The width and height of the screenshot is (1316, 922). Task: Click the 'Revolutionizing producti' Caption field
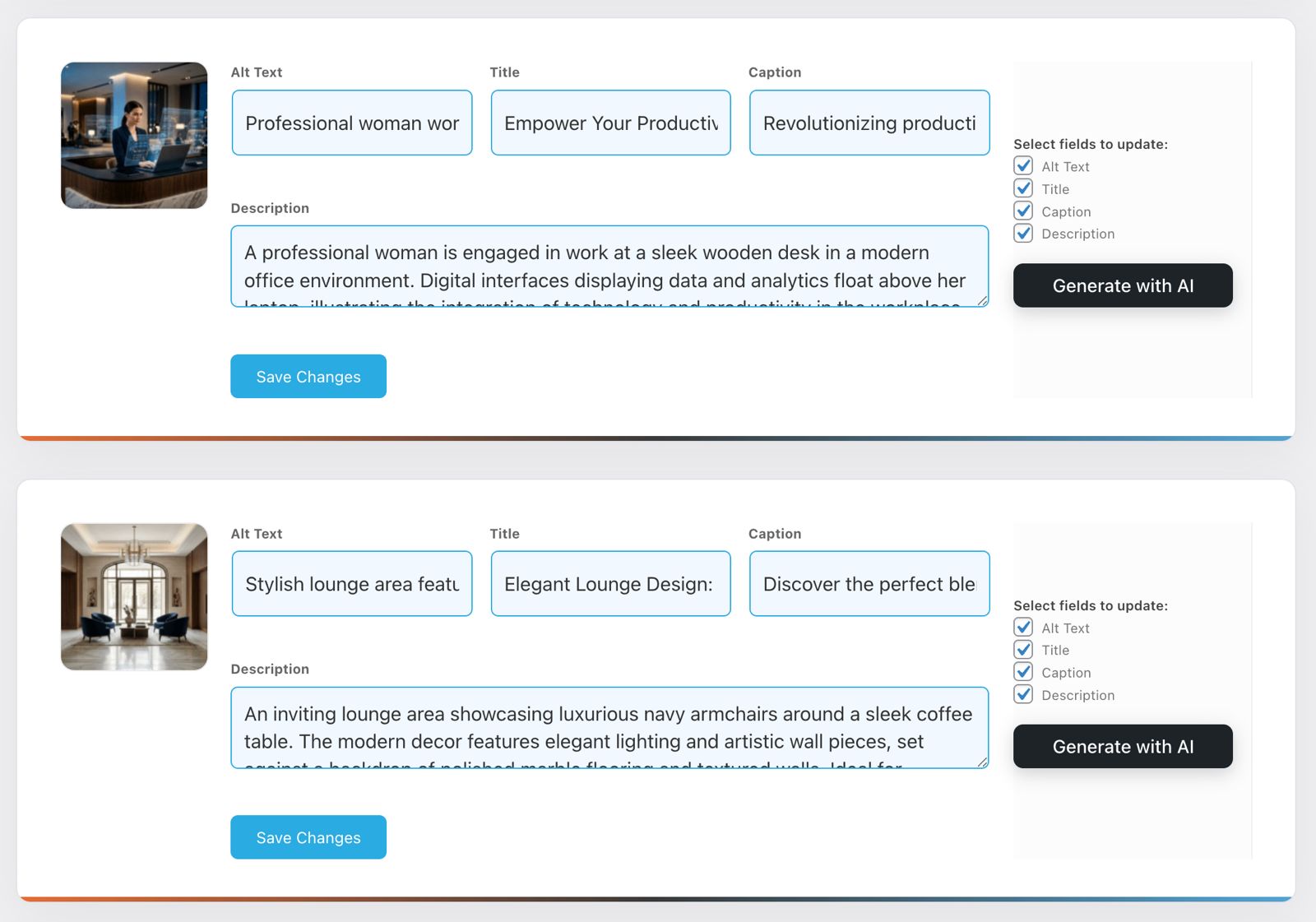[869, 123]
